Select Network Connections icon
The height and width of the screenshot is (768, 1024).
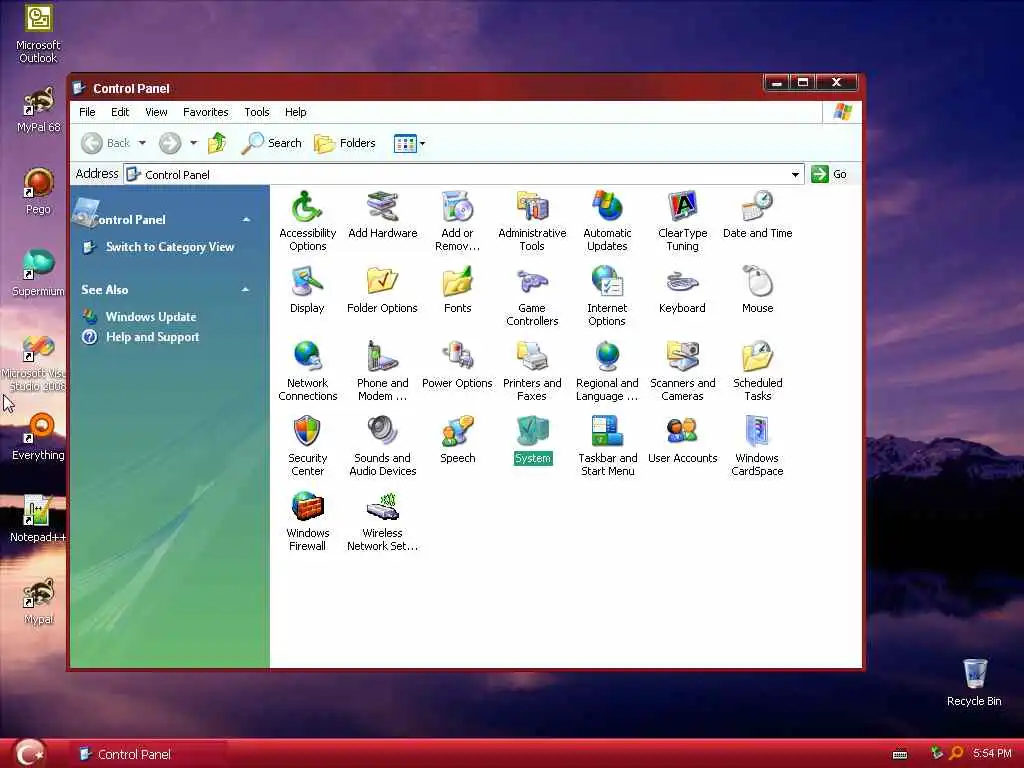point(307,371)
